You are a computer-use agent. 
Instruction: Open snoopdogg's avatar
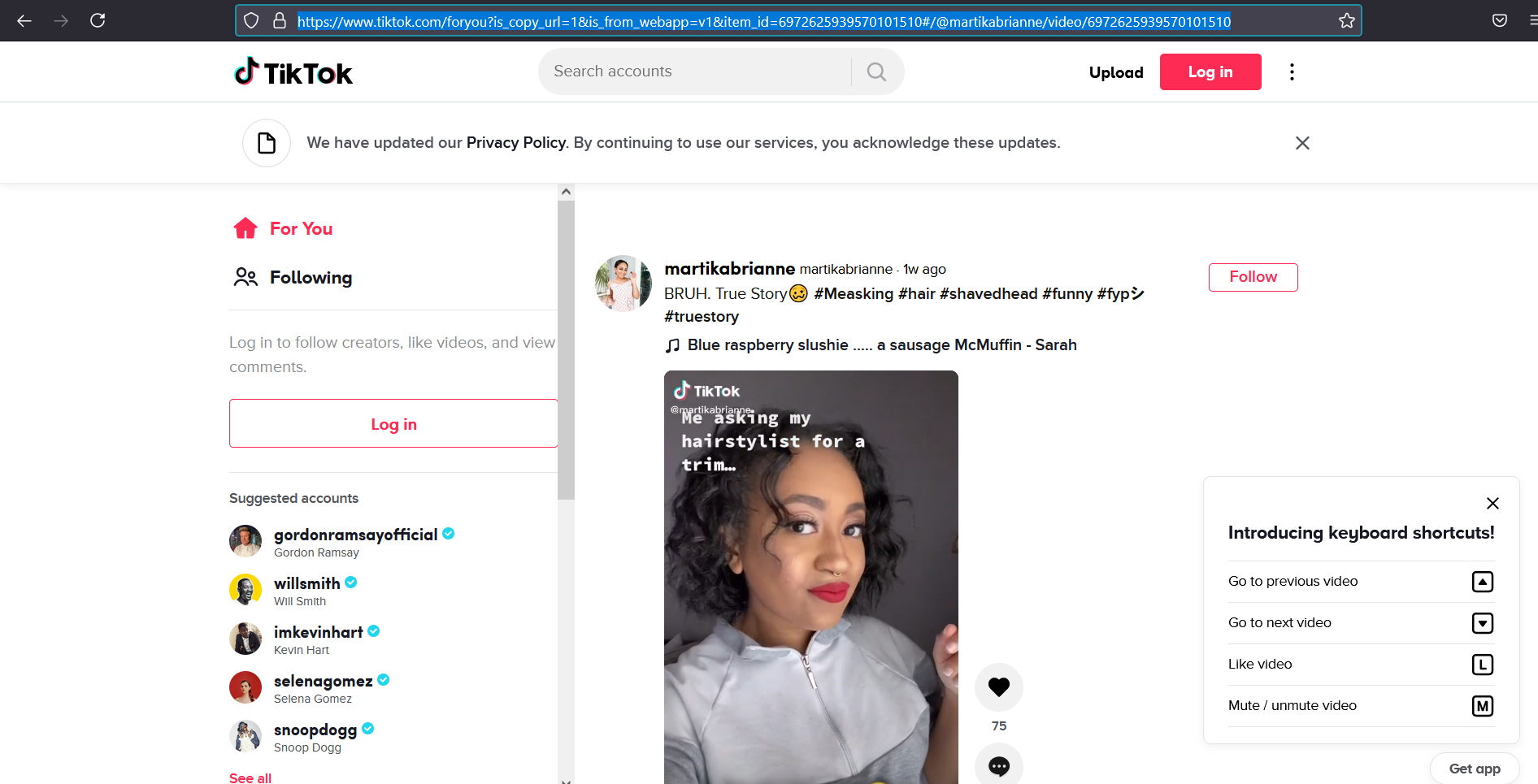[245, 736]
